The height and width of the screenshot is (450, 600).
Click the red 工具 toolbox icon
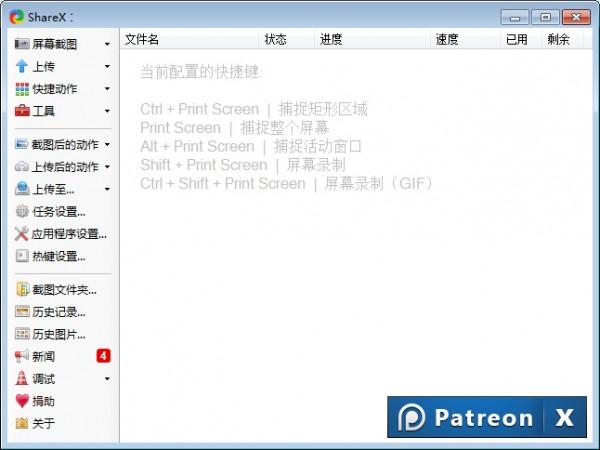tap(22, 111)
